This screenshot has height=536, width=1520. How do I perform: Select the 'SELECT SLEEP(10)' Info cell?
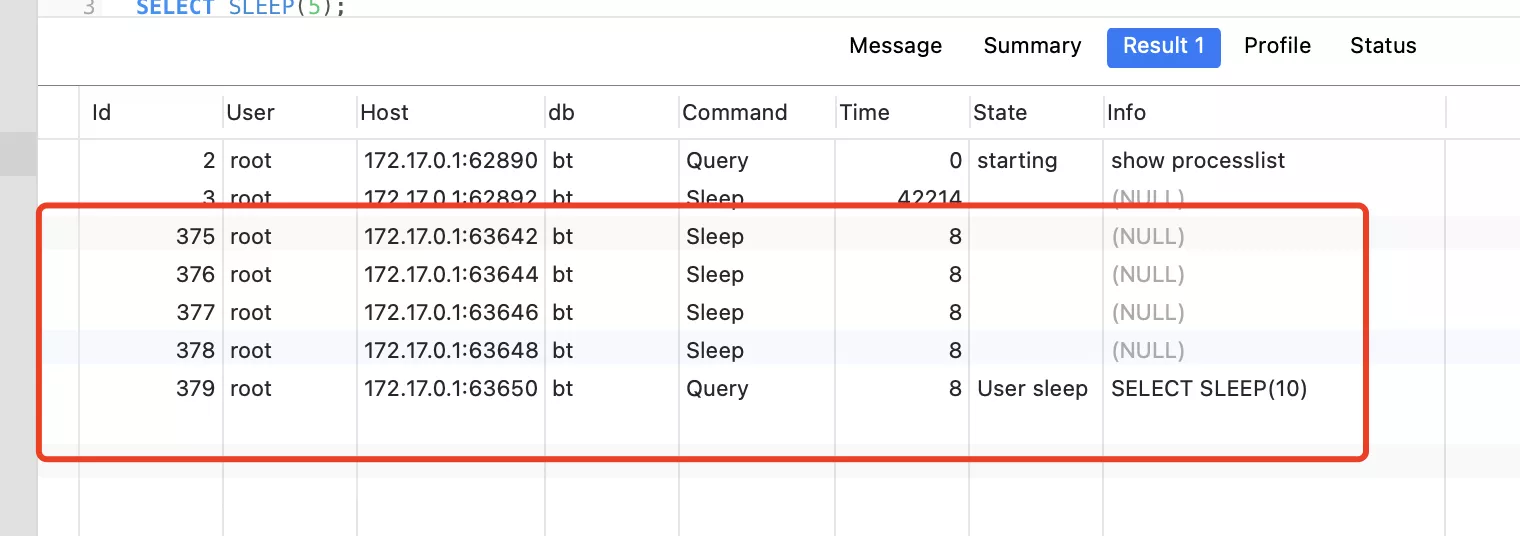1209,389
